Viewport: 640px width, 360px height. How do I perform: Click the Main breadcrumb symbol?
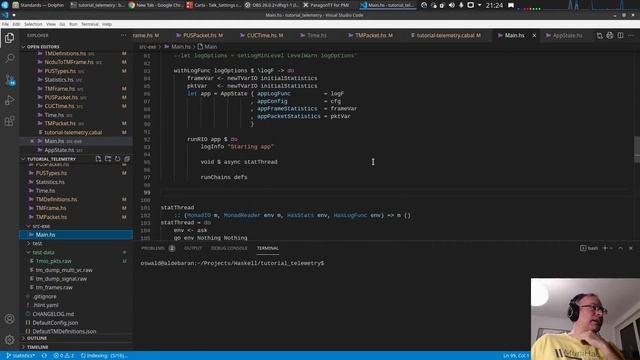pyautogui.click(x=207, y=47)
